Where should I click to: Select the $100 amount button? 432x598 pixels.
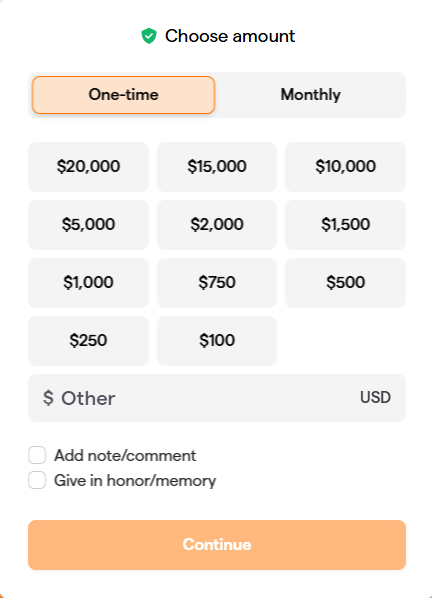[217, 341]
